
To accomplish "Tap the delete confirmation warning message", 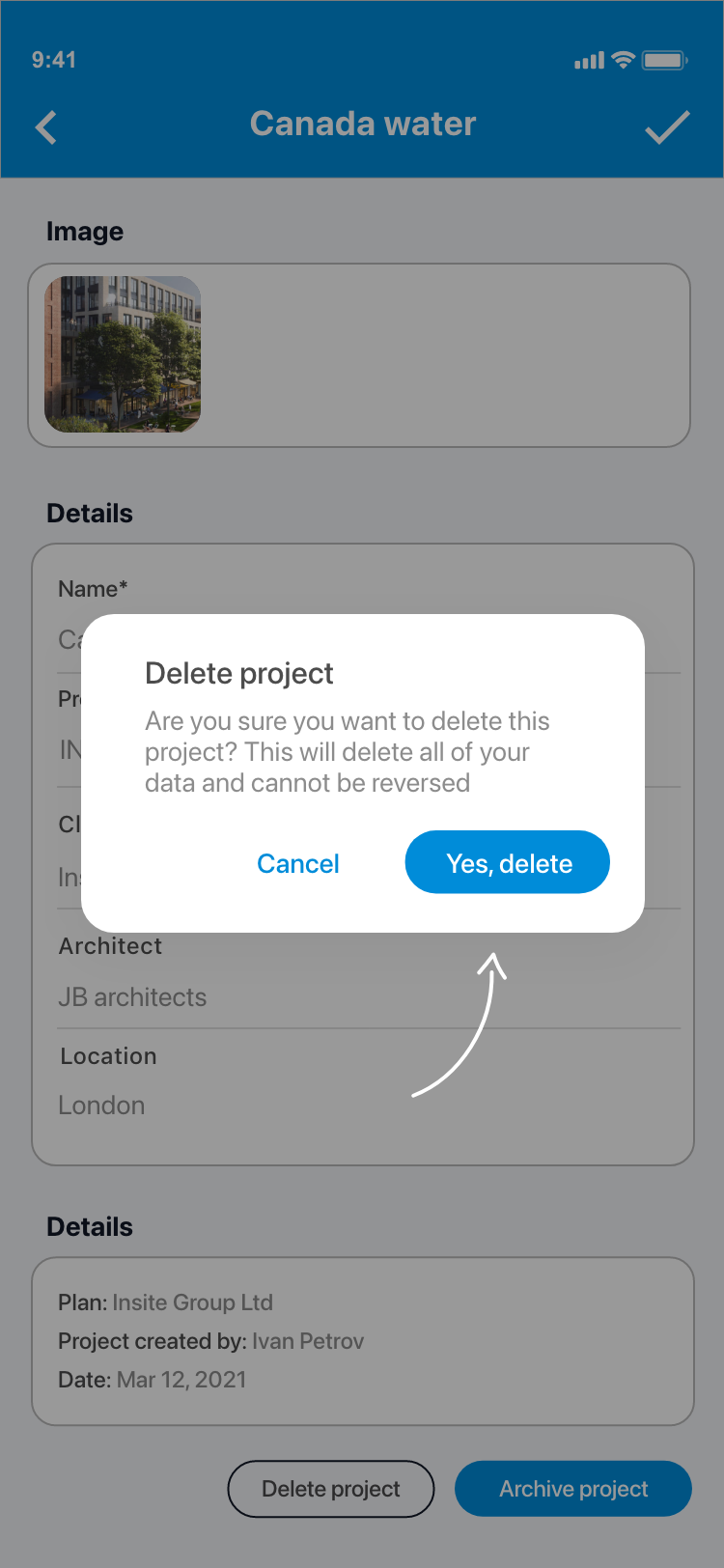I will (348, 752).
